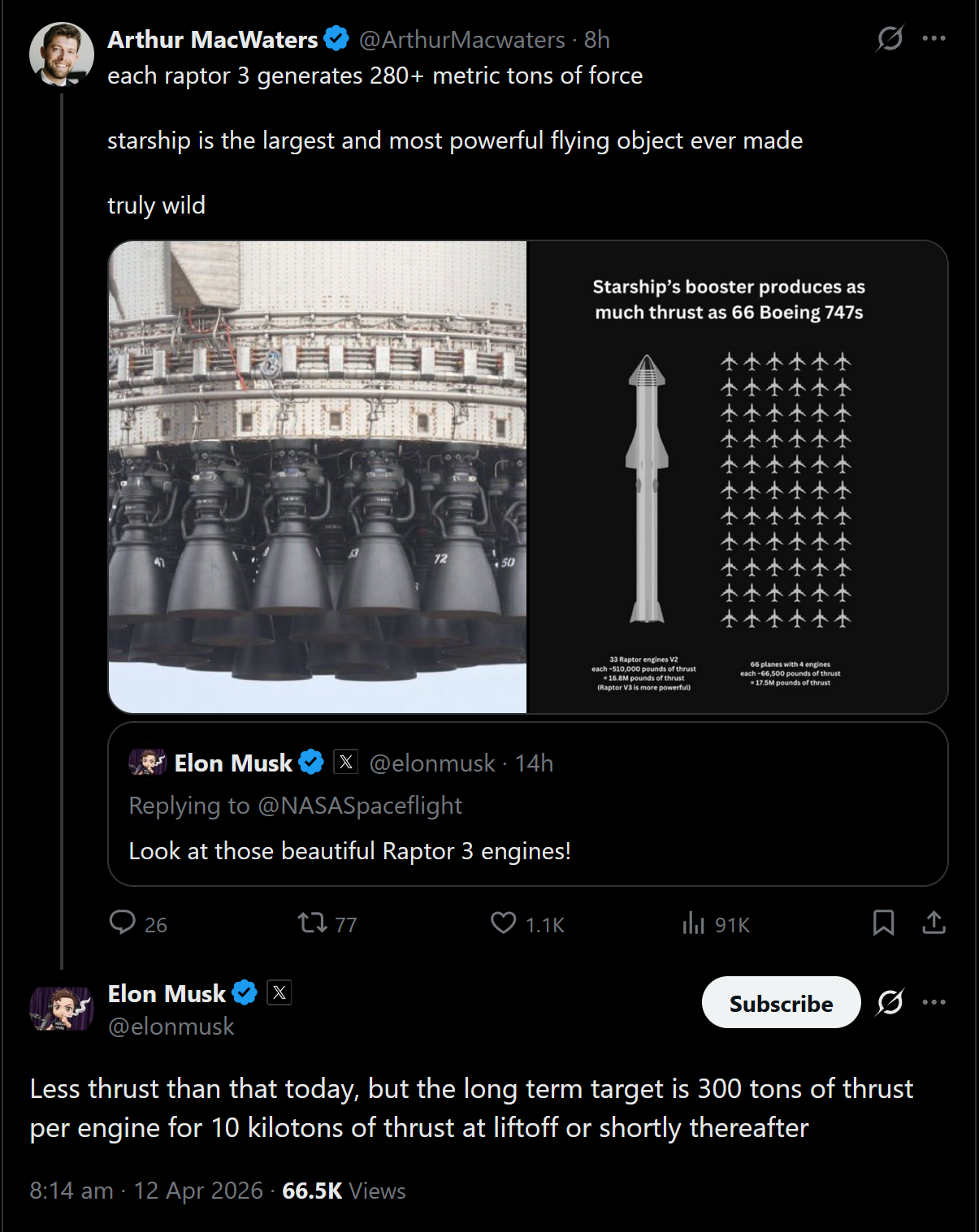The image size is (979, 1232).
Task: Click the @elonmusk handle under reply name
Action: [171, 1027]
